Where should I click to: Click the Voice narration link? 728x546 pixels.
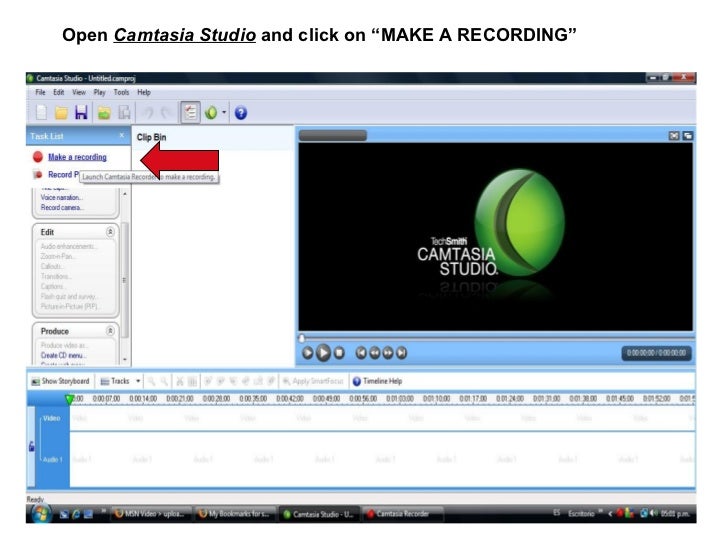(x=61, y=197)
